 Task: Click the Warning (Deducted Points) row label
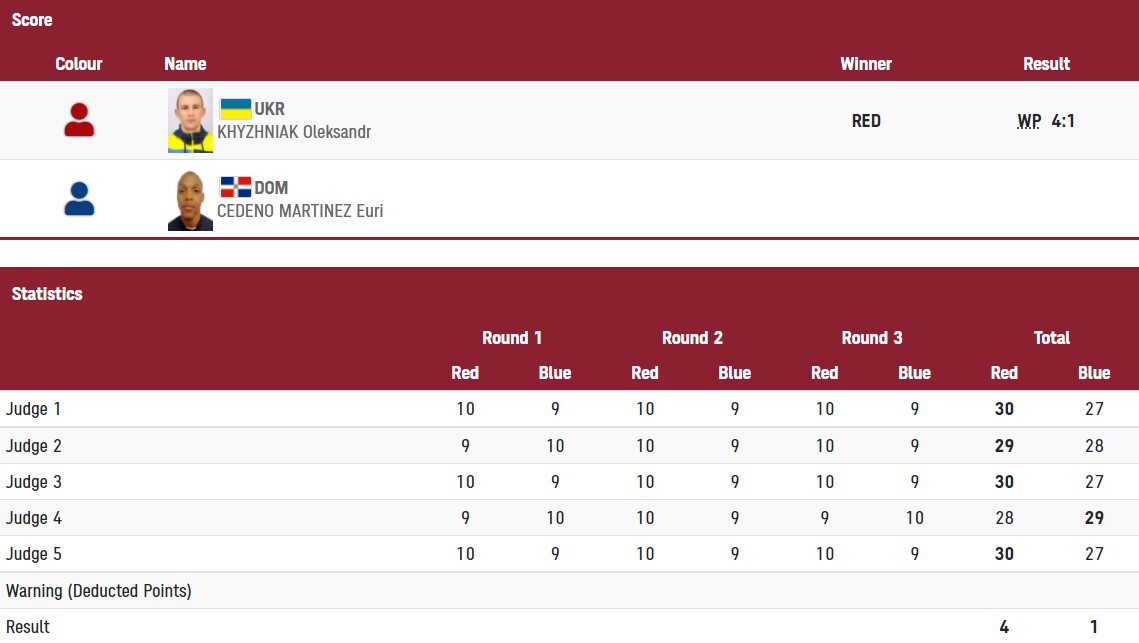[x=99, y=591]
